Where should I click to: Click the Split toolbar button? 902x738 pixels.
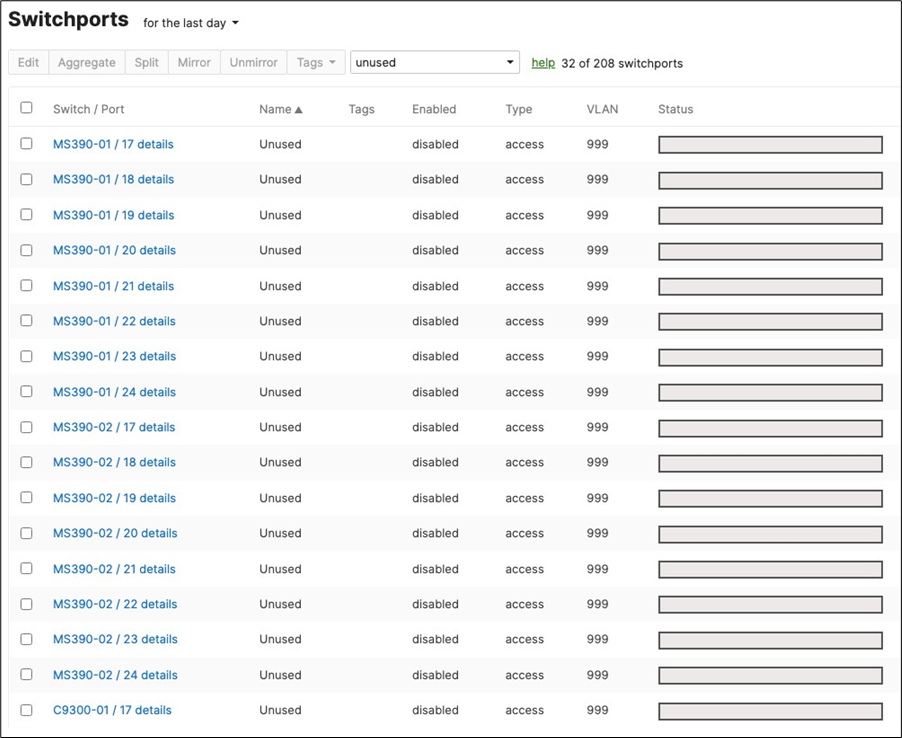[146, 62]
